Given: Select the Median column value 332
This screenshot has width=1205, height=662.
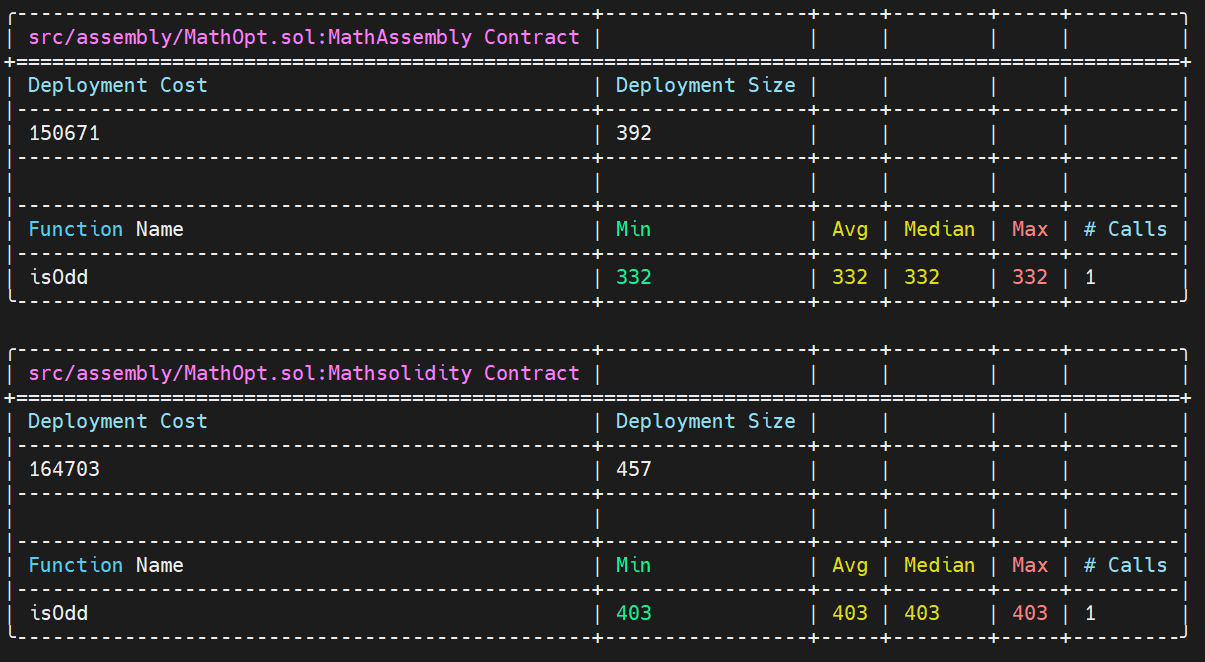Looking at the screenshot, I should pos(922,277).
